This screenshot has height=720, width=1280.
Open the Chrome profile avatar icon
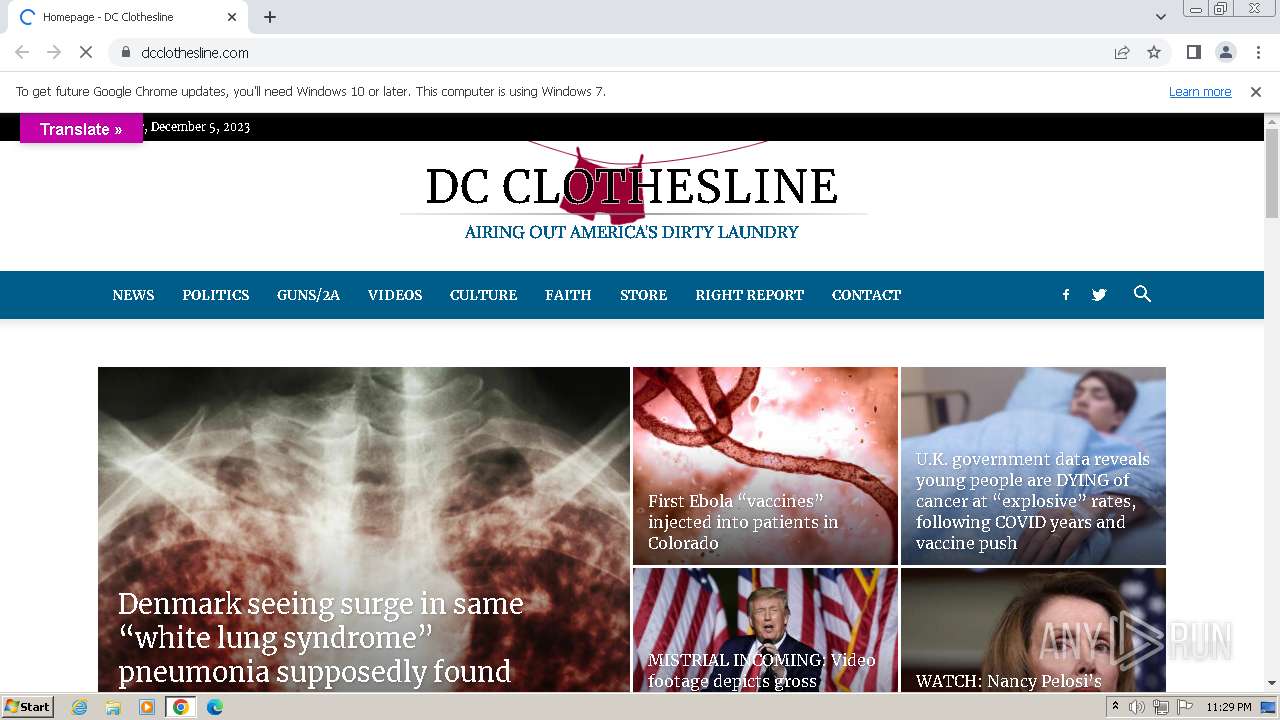[x=1226, y=52]
